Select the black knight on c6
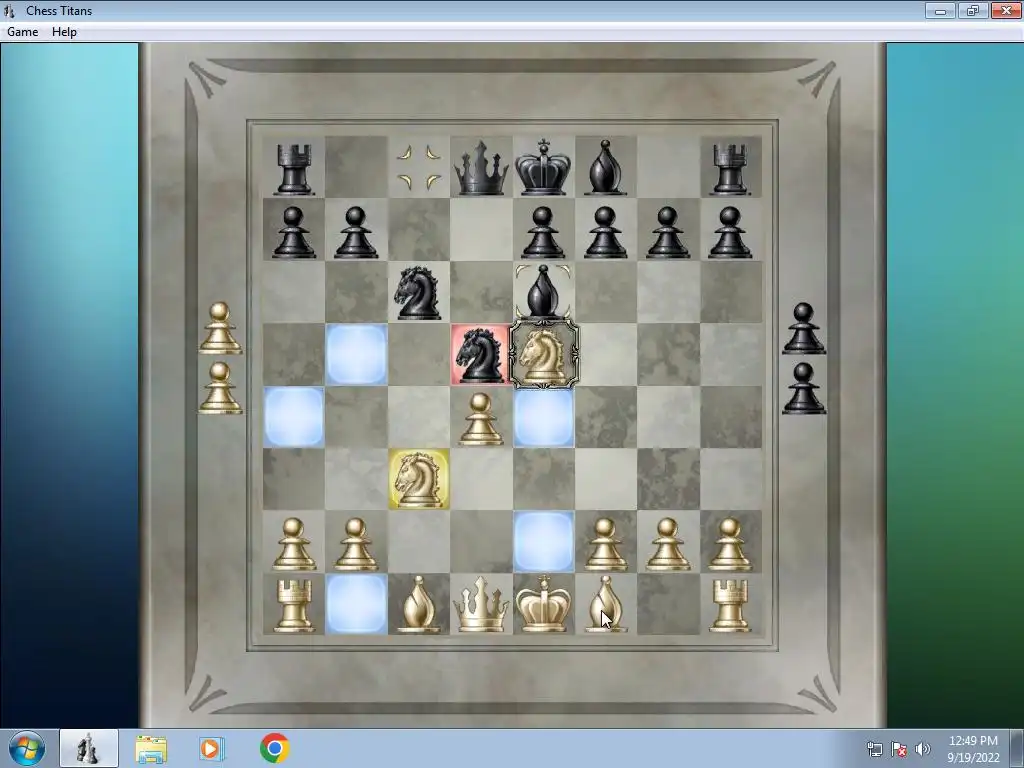Viewport: 1024px width, 768px height. coord(418,293)
